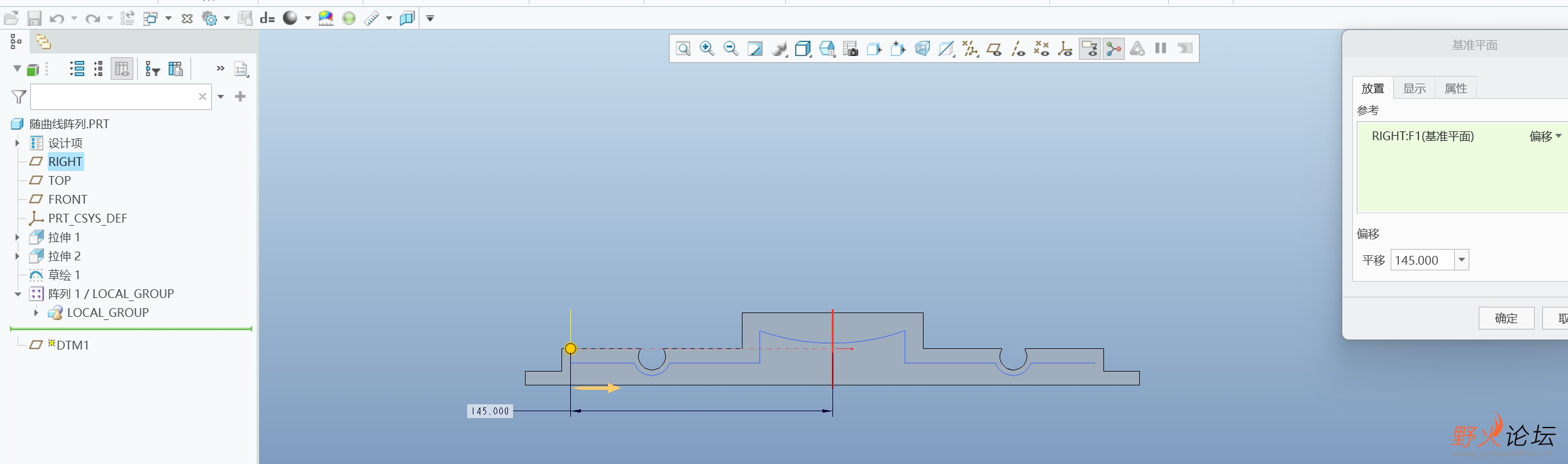
Task: Click the yellow drag handle on the model
Action: (570, 348)
